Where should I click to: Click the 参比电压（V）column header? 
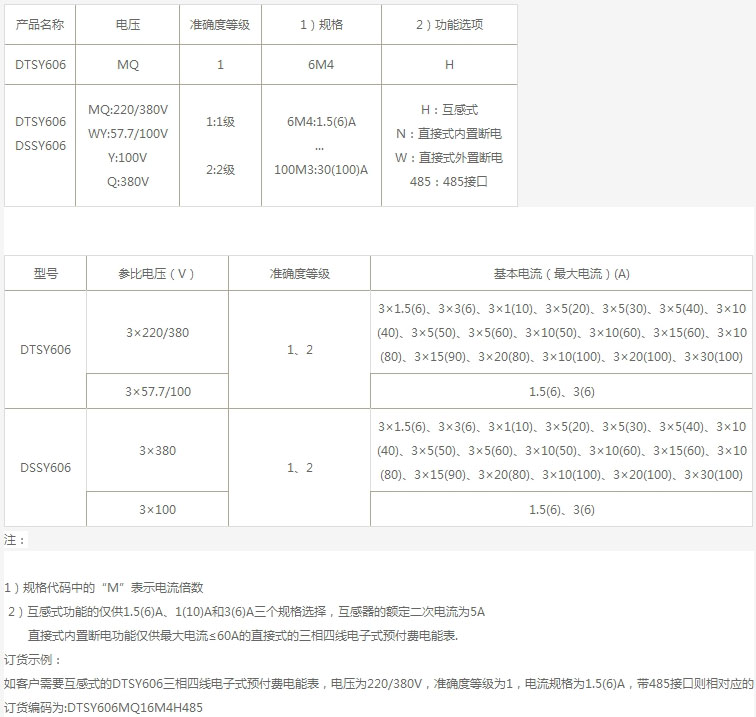pos(157,273)
